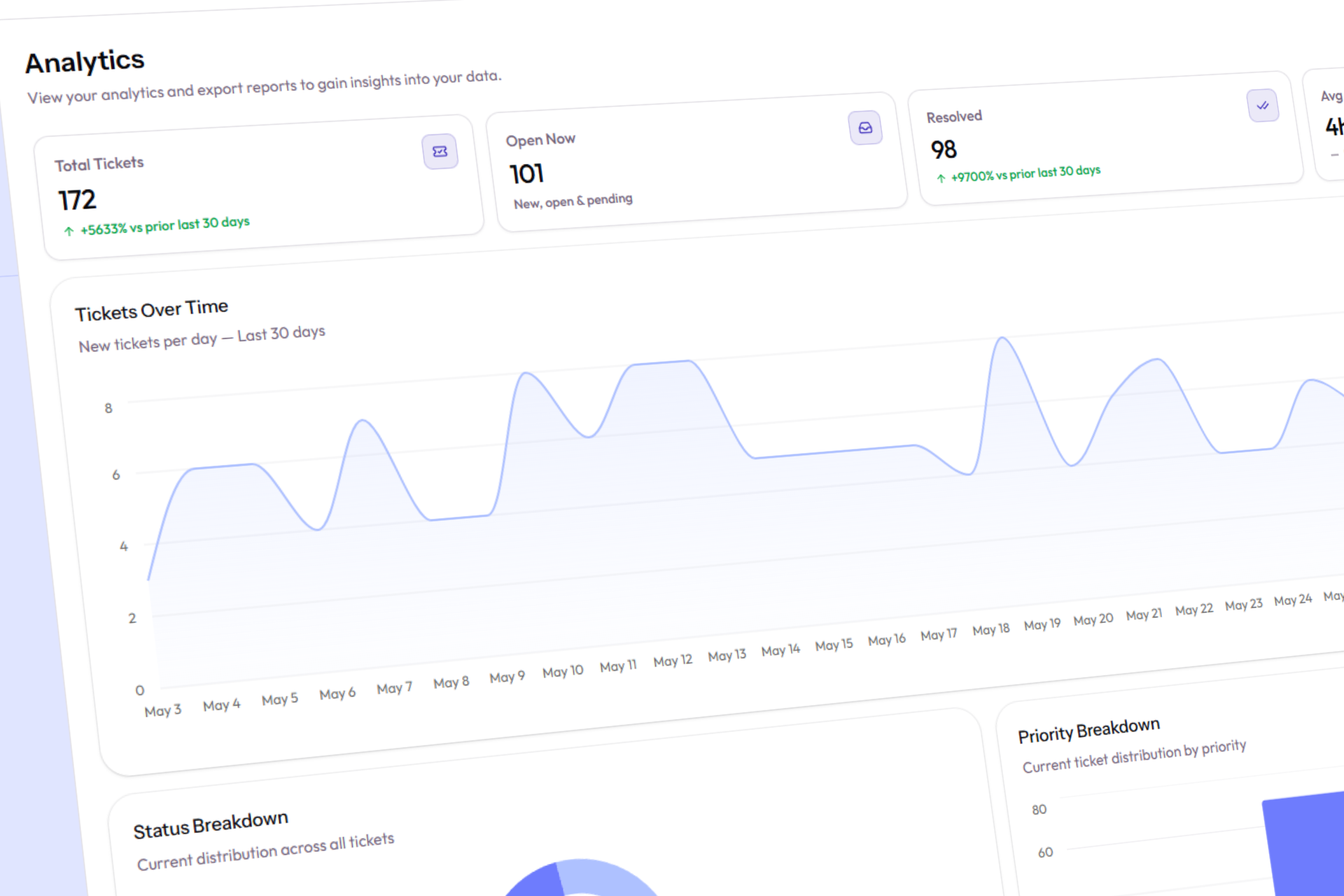Image resolution: width=1344 pixels, height=896 pixels.
Task: Click the May 9 axis label
Action: 507,677
